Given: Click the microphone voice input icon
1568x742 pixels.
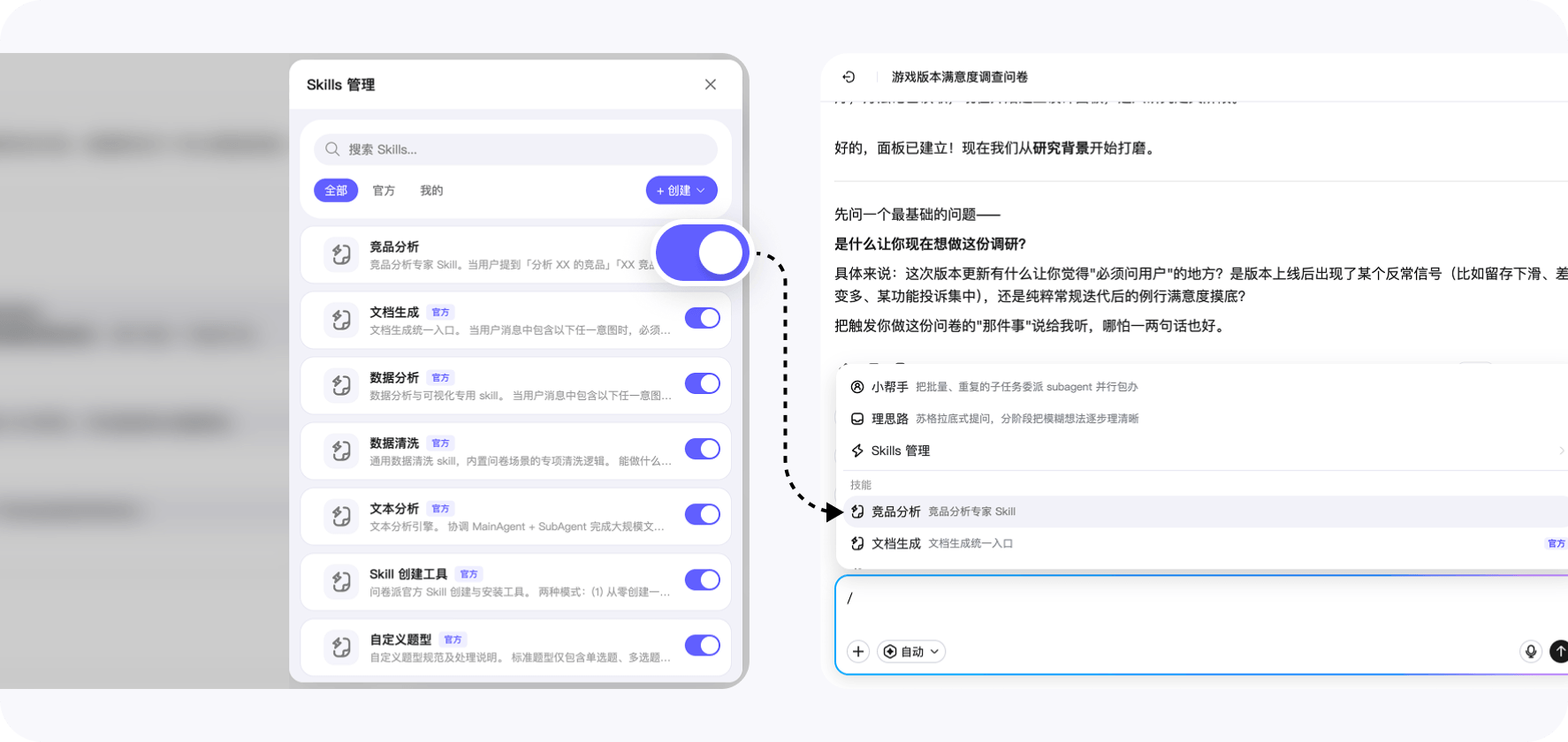Looking at the screenshot, I should (x=1531, y=651).
